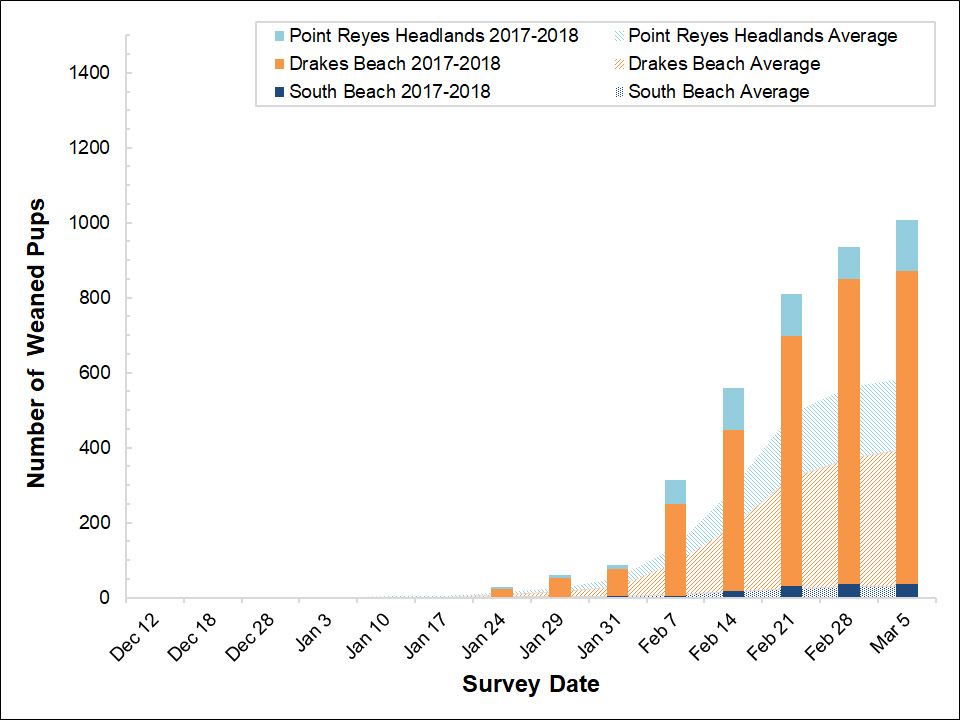Click the Drakes Beach 2017-2018 legend swatch
960x720 pixels.
click(278, 63)
